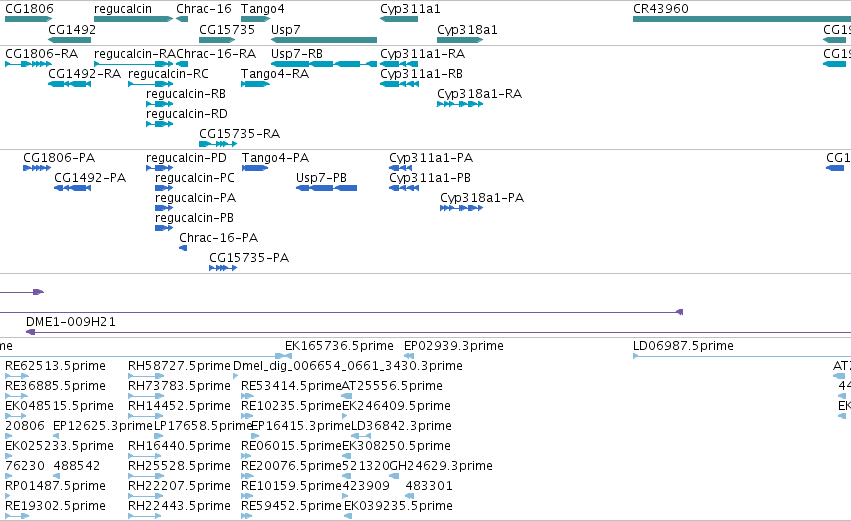
Task: Select the Cyp318a1 gene label
Action: 467,30
